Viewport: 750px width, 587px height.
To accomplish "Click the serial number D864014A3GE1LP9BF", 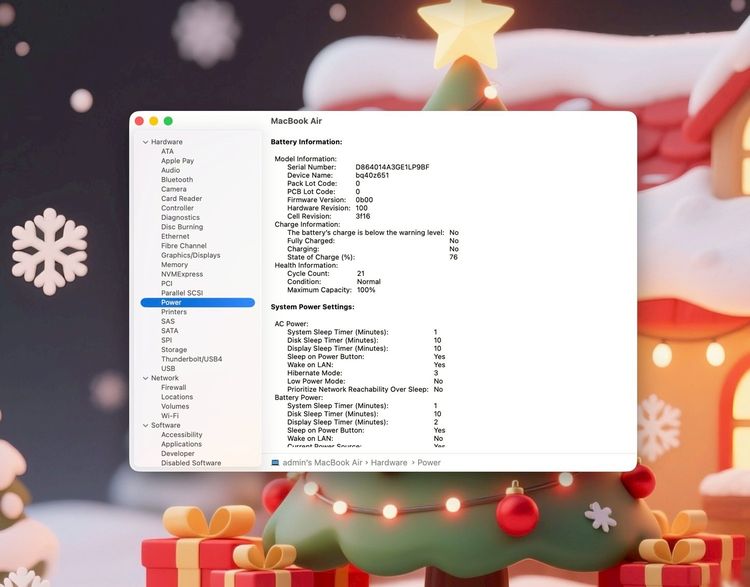I will [x=392, y=167].
